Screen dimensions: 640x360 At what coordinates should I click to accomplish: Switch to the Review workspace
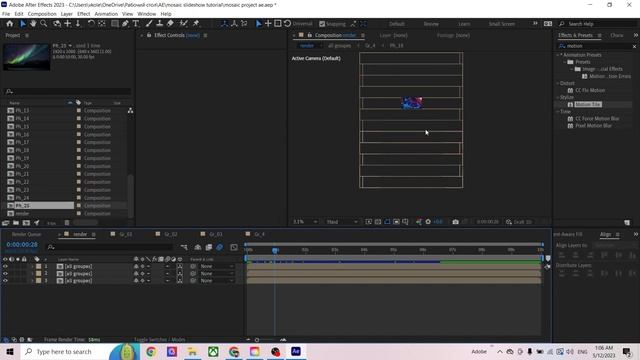point(431,24)
